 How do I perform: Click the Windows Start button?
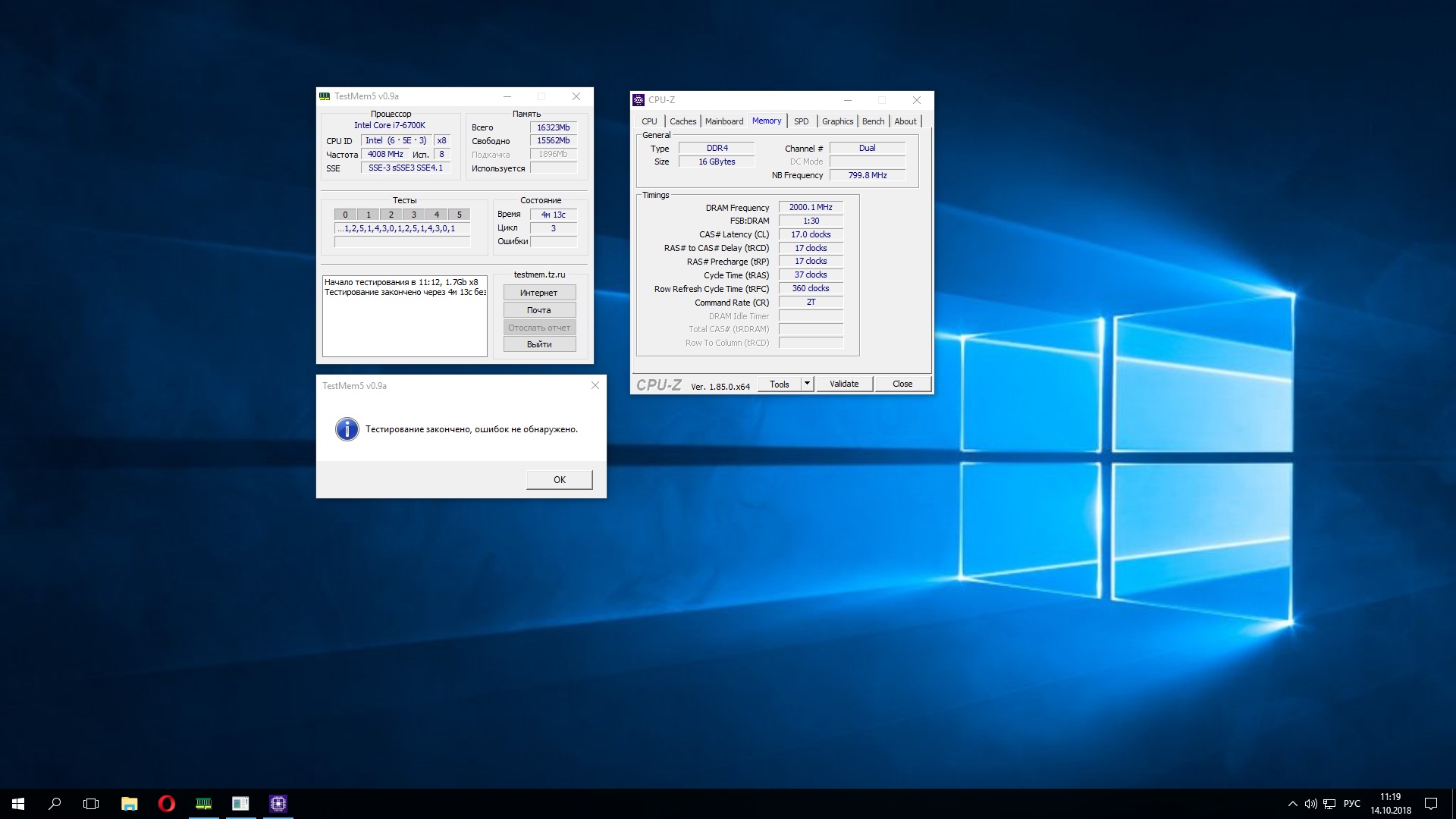pos(18,804)
